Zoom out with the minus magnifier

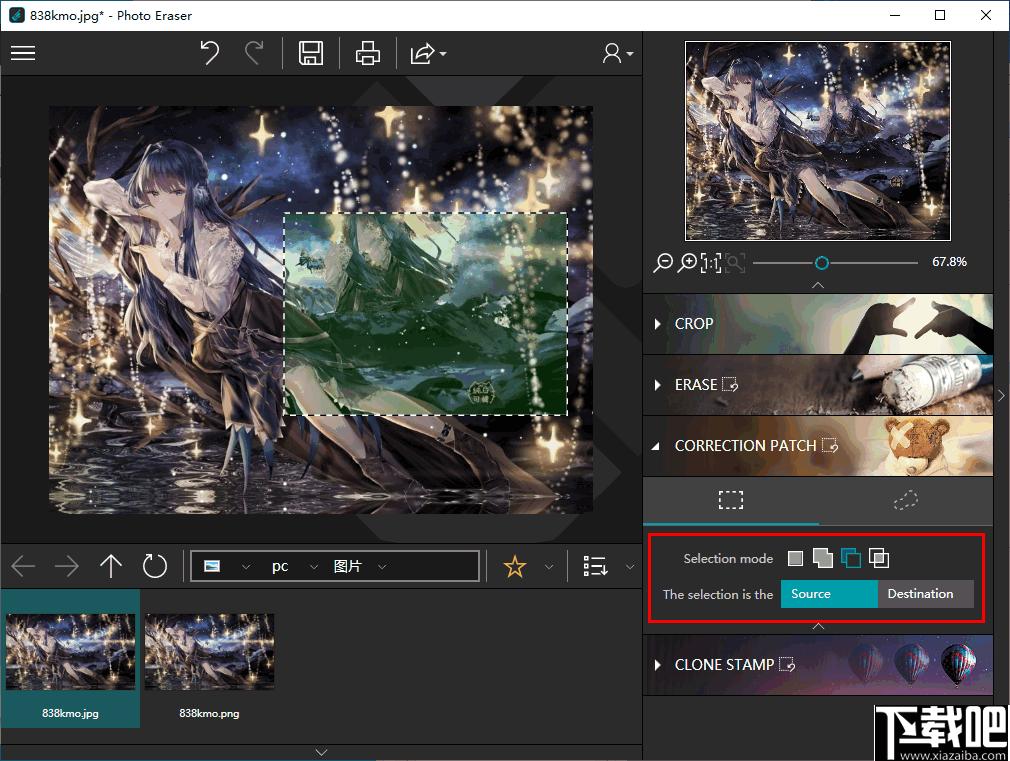point(663,262)
